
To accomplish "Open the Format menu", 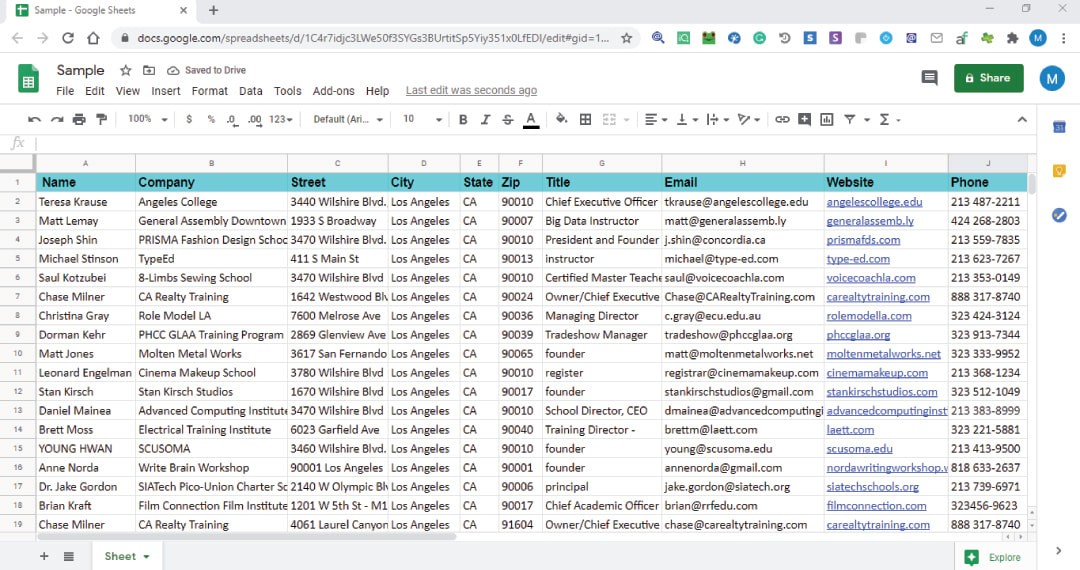I will [209, 91].
